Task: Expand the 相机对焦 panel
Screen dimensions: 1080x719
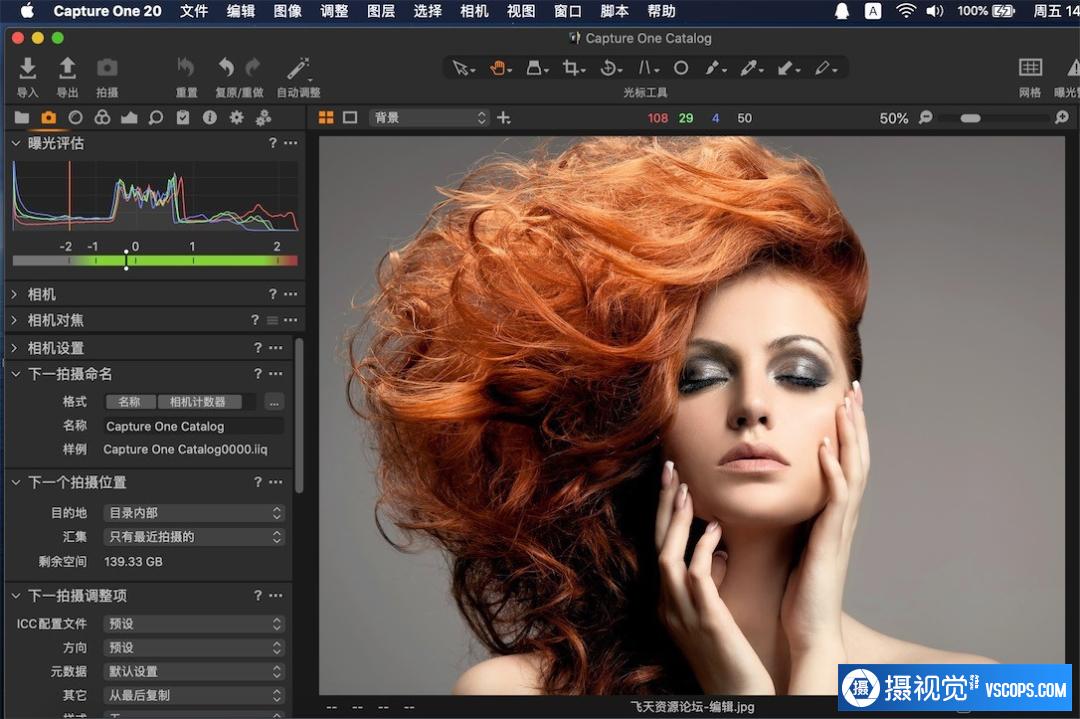Action: click(14, 320)
